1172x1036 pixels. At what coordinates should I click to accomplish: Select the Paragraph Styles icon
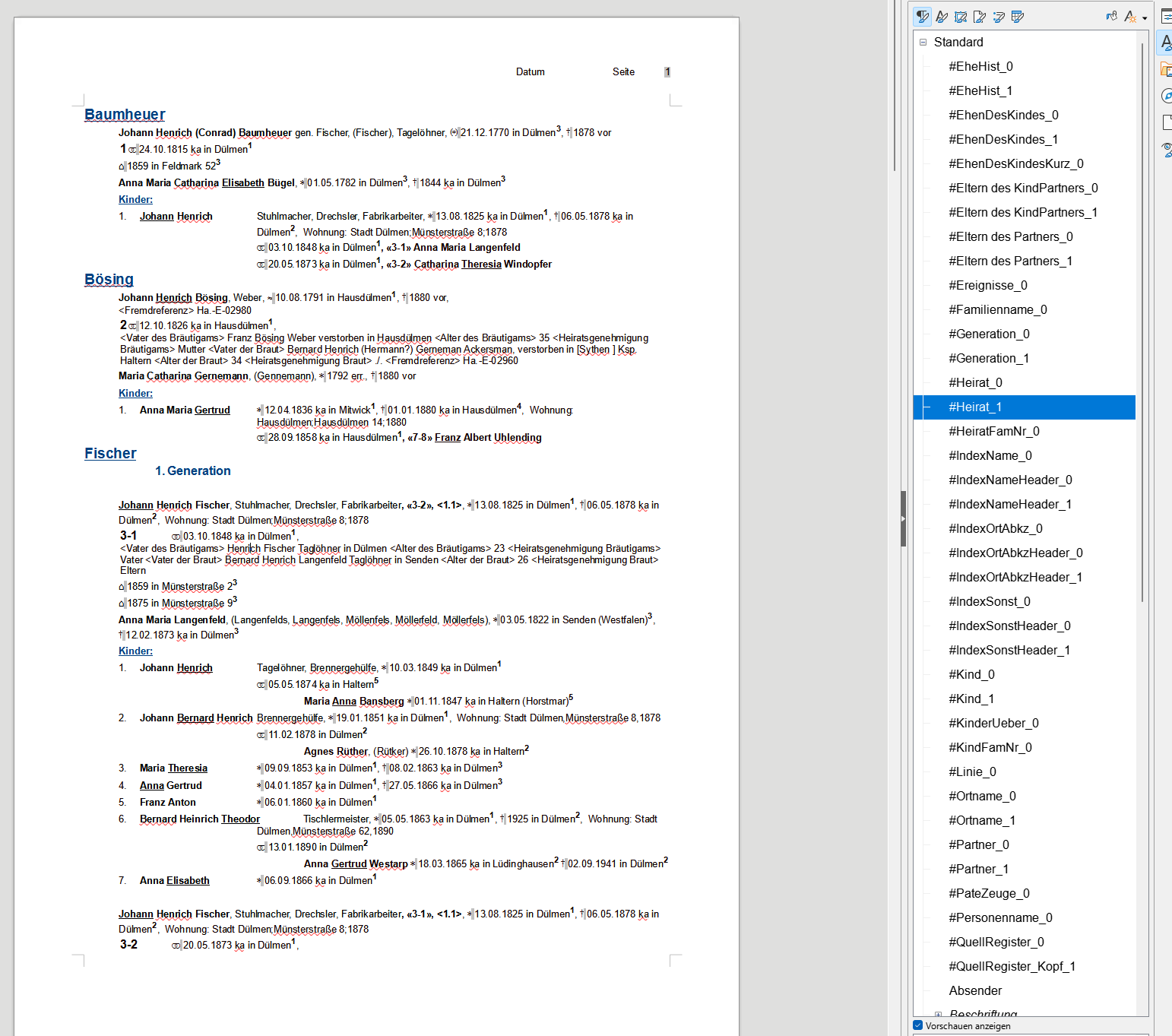[x=923, y=17]
